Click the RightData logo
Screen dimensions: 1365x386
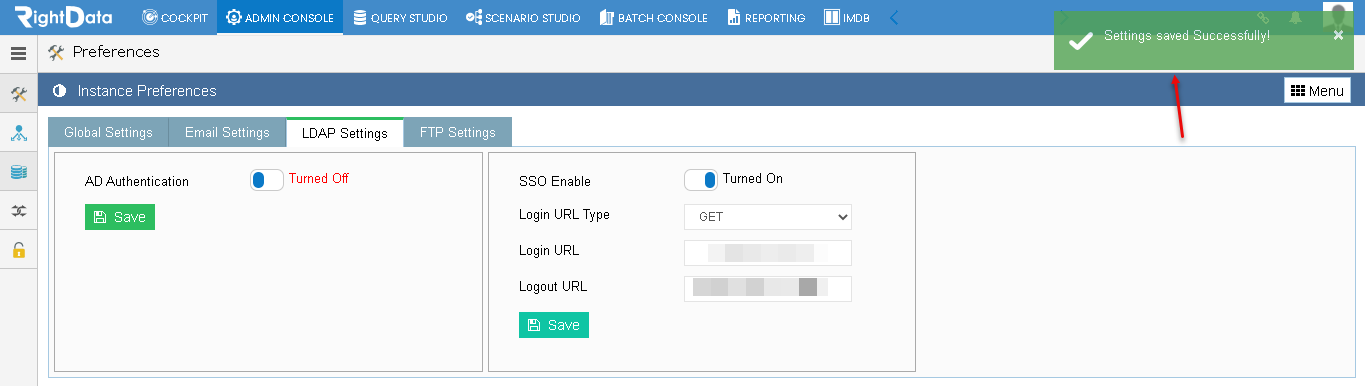(64, 17)
